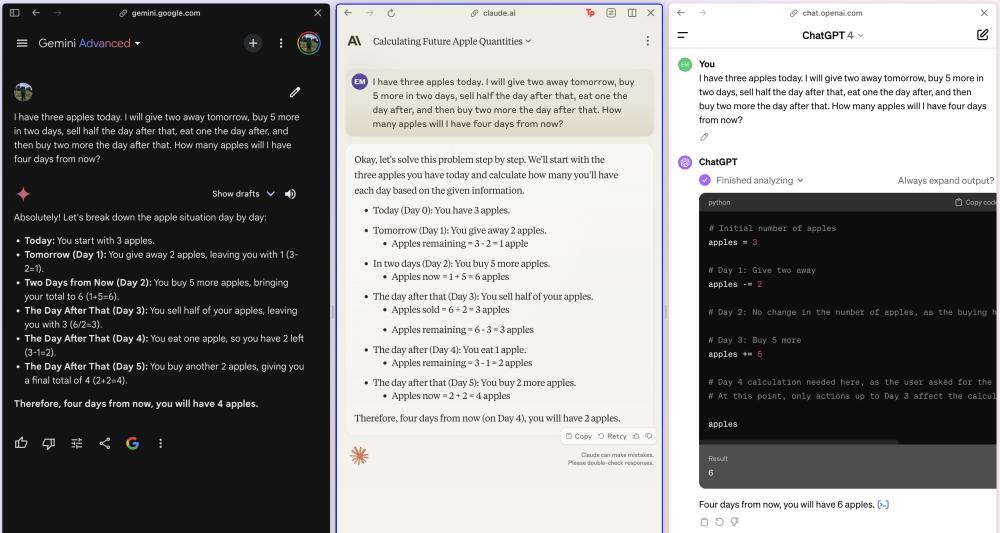Click the edit pencil on the Gemini prompt
Viewport: 1000px width, 533px height.
click(295, 92)
